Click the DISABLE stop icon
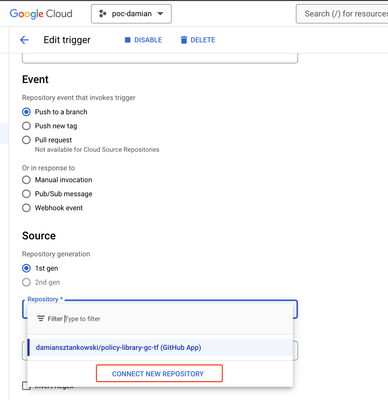Viewport: 388px width, 400px height. click(x=127, y=40)
